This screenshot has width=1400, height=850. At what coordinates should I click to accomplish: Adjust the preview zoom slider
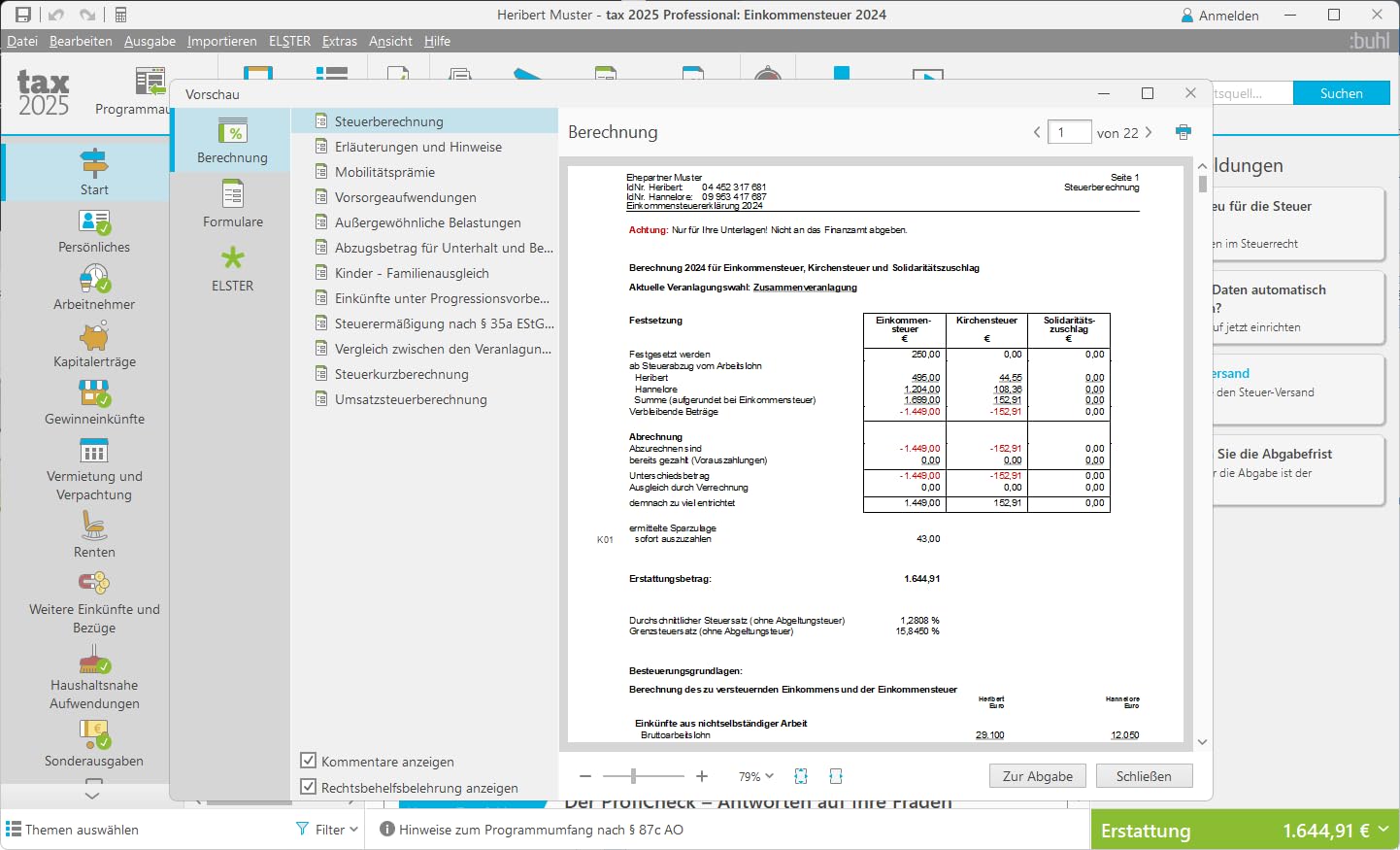[x=633, y=776]
